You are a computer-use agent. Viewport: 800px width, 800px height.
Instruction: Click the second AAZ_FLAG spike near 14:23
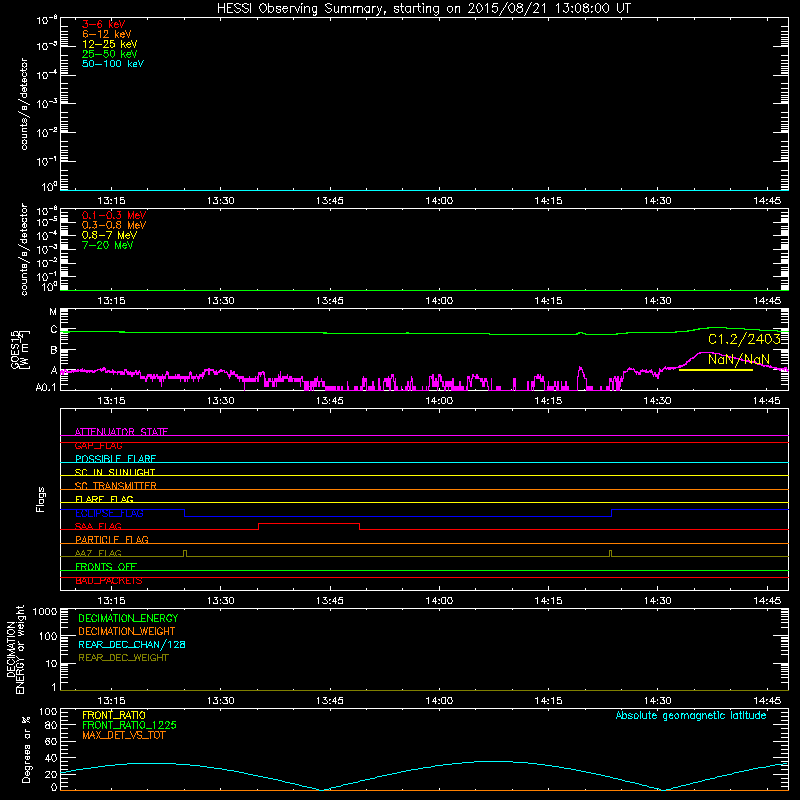click(610, 553)
